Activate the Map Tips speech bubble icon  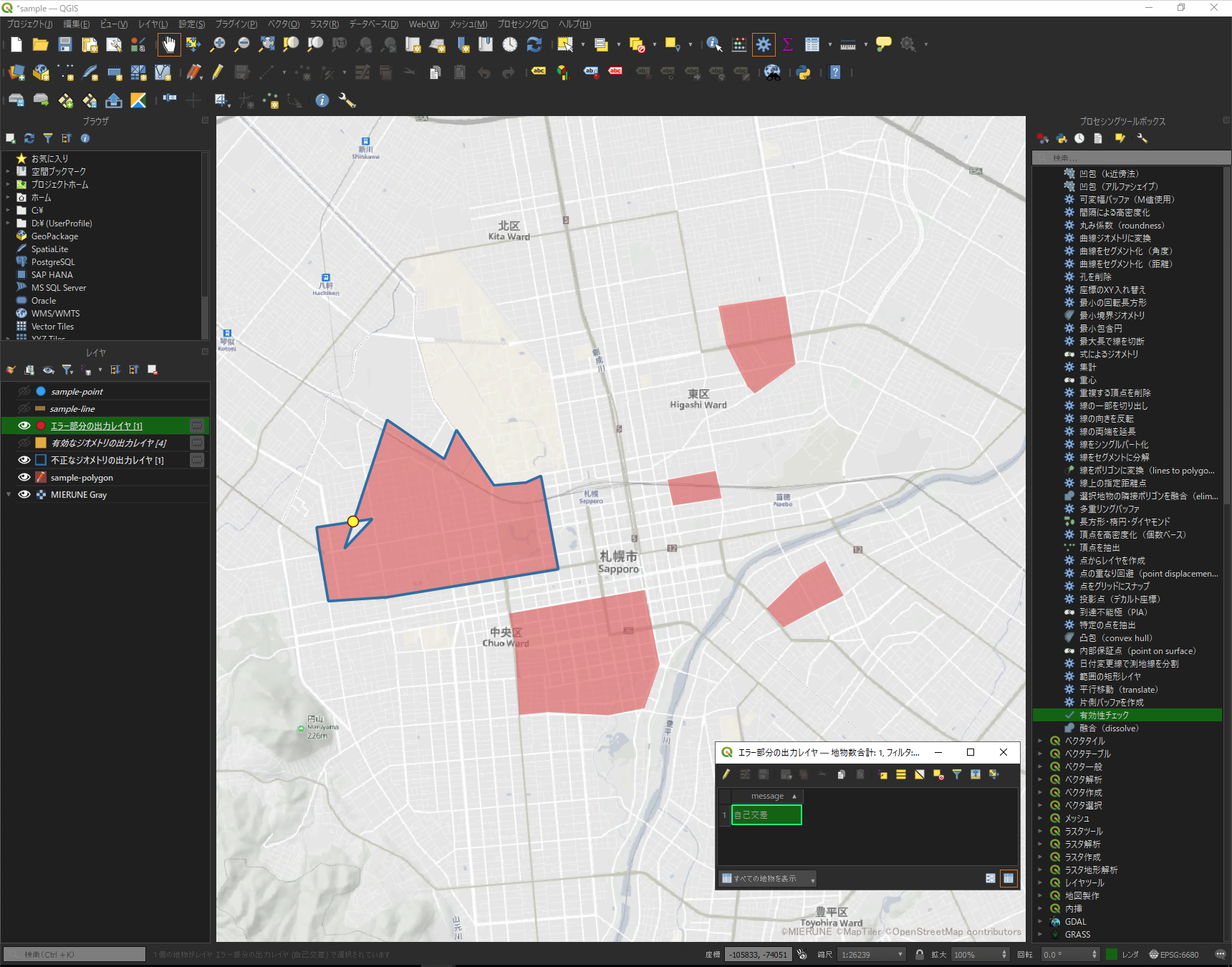(884, 44)
